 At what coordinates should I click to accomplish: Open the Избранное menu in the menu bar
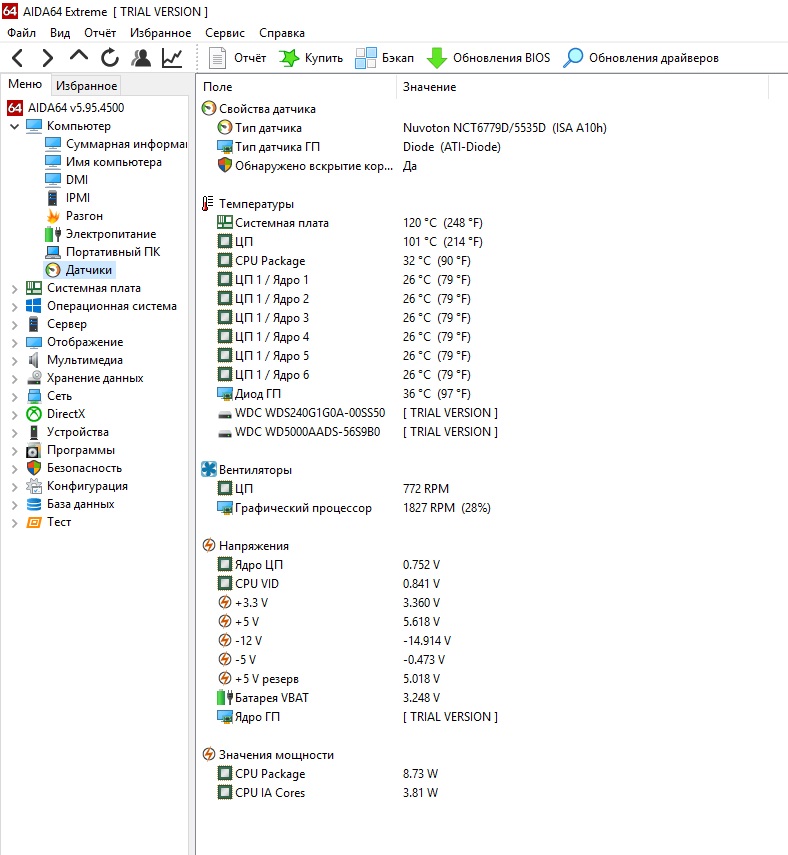pos(160,33)
